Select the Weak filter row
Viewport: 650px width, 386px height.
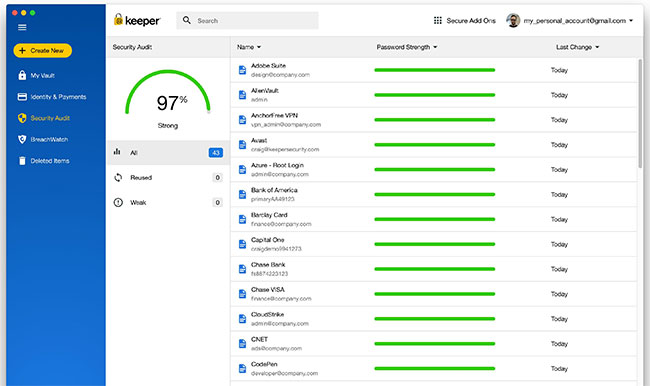point(168,202)
